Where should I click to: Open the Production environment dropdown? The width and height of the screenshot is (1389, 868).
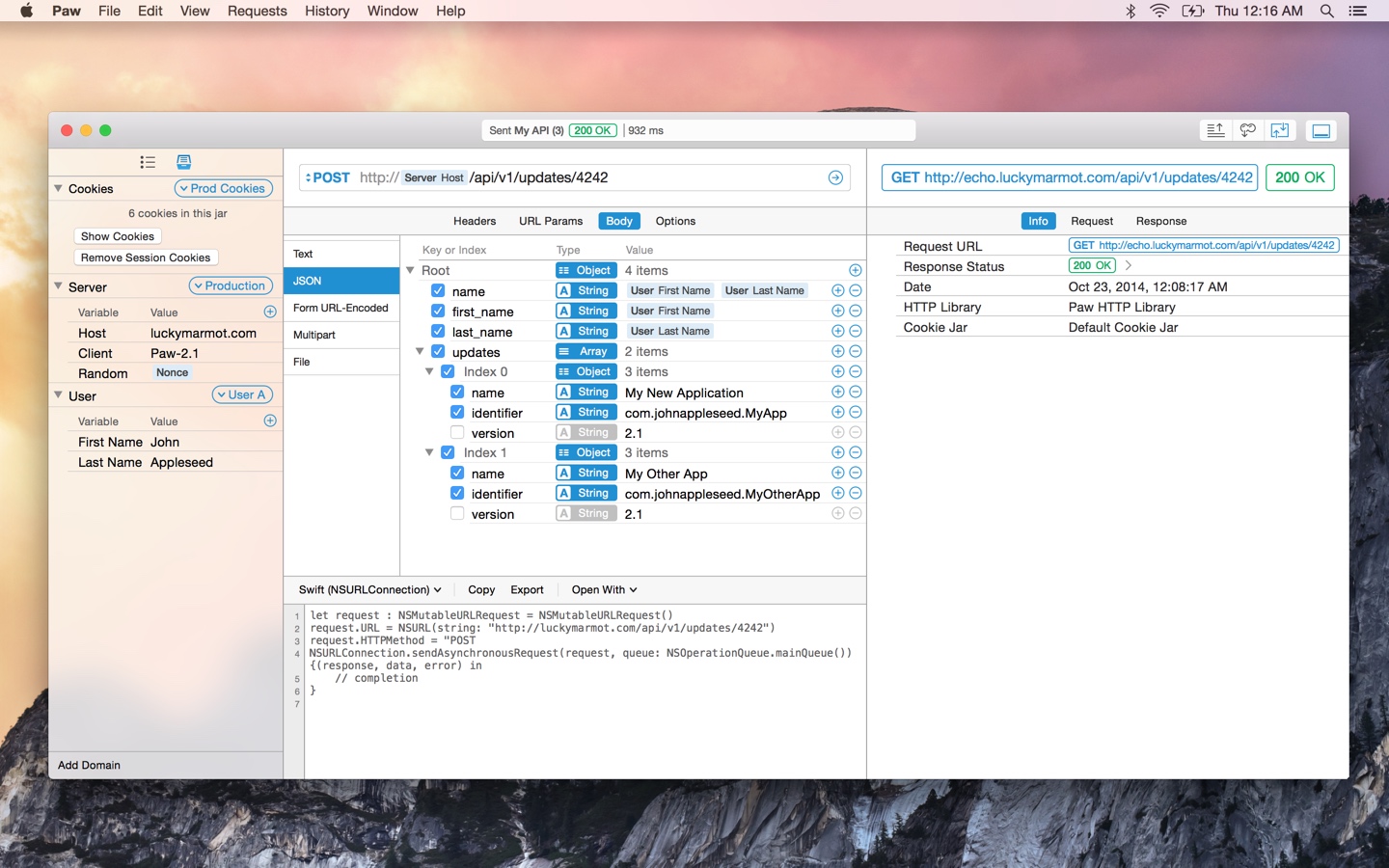point(231,285)
